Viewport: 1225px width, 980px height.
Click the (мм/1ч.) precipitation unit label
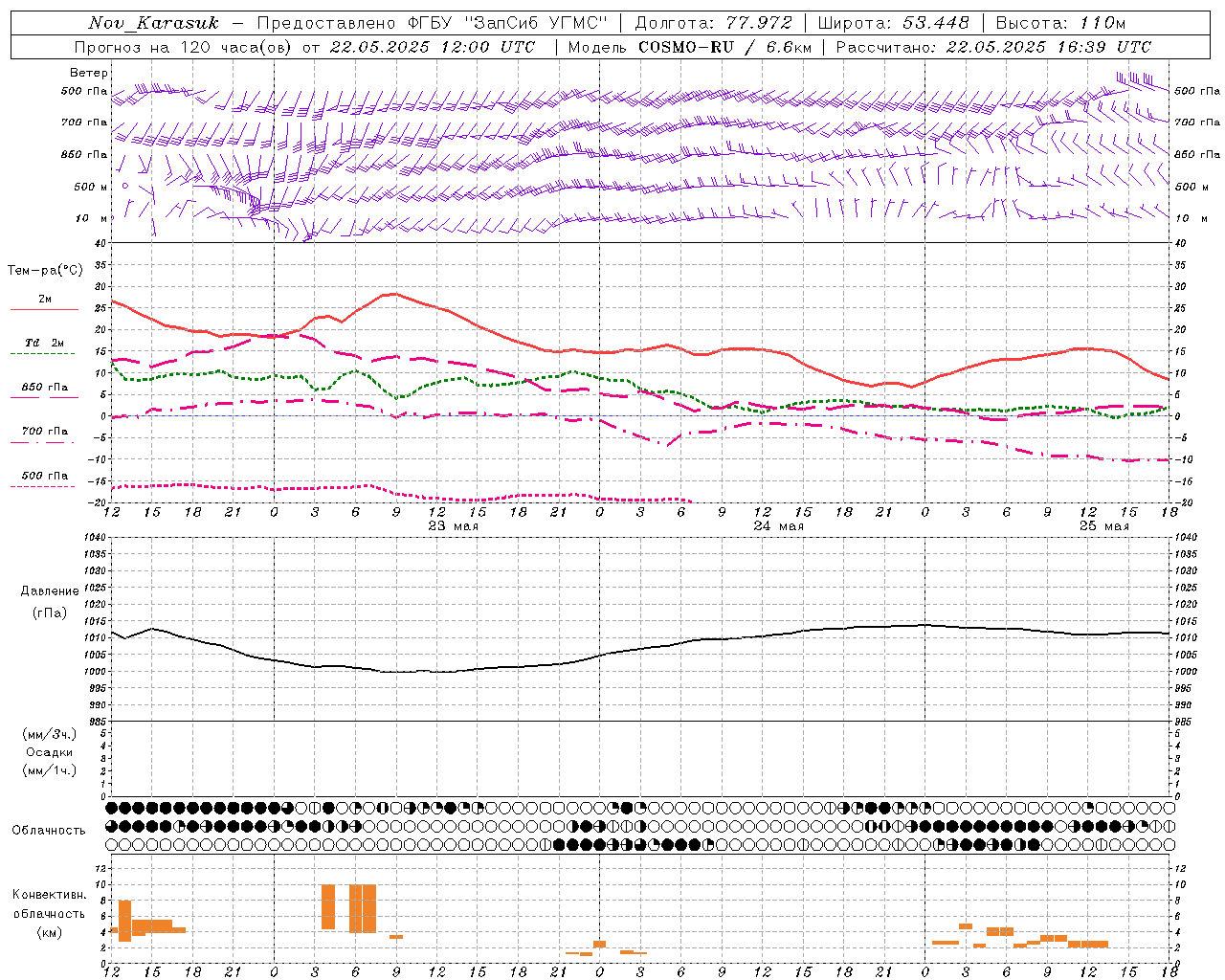[x=50, y=770]
